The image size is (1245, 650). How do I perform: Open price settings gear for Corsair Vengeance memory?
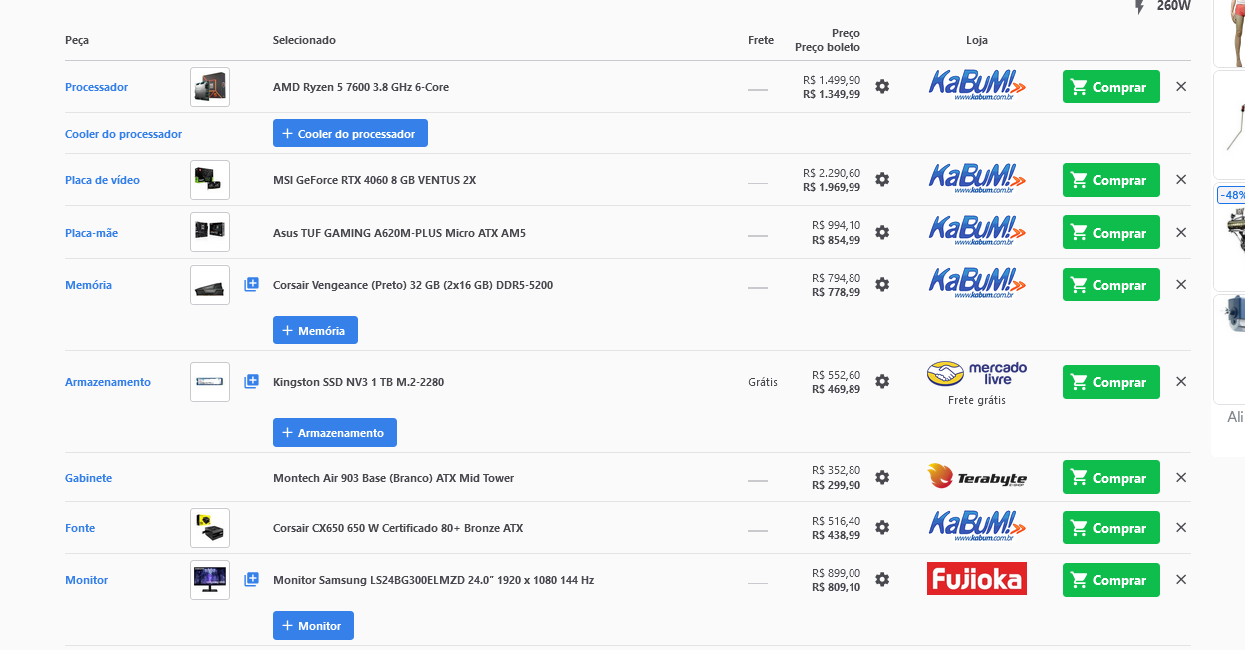(882, 285)
